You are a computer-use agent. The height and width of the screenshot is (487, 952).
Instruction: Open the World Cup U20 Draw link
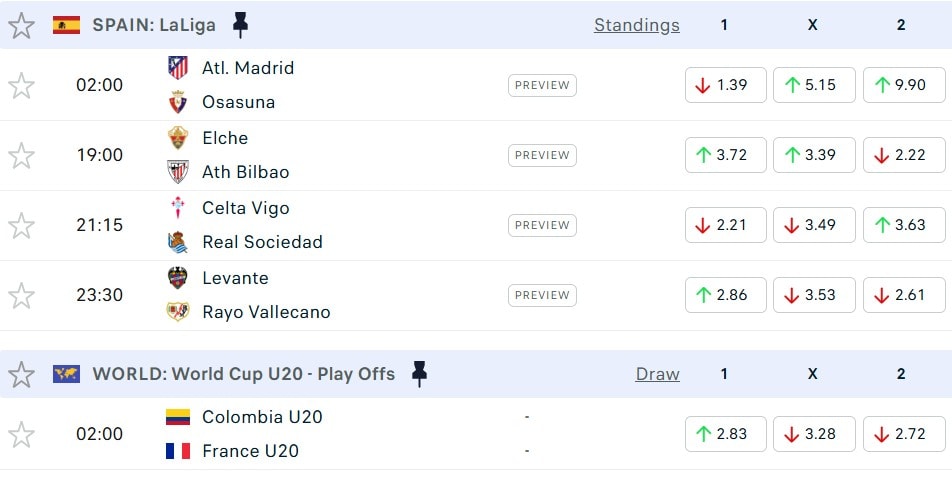click(657, 374)
